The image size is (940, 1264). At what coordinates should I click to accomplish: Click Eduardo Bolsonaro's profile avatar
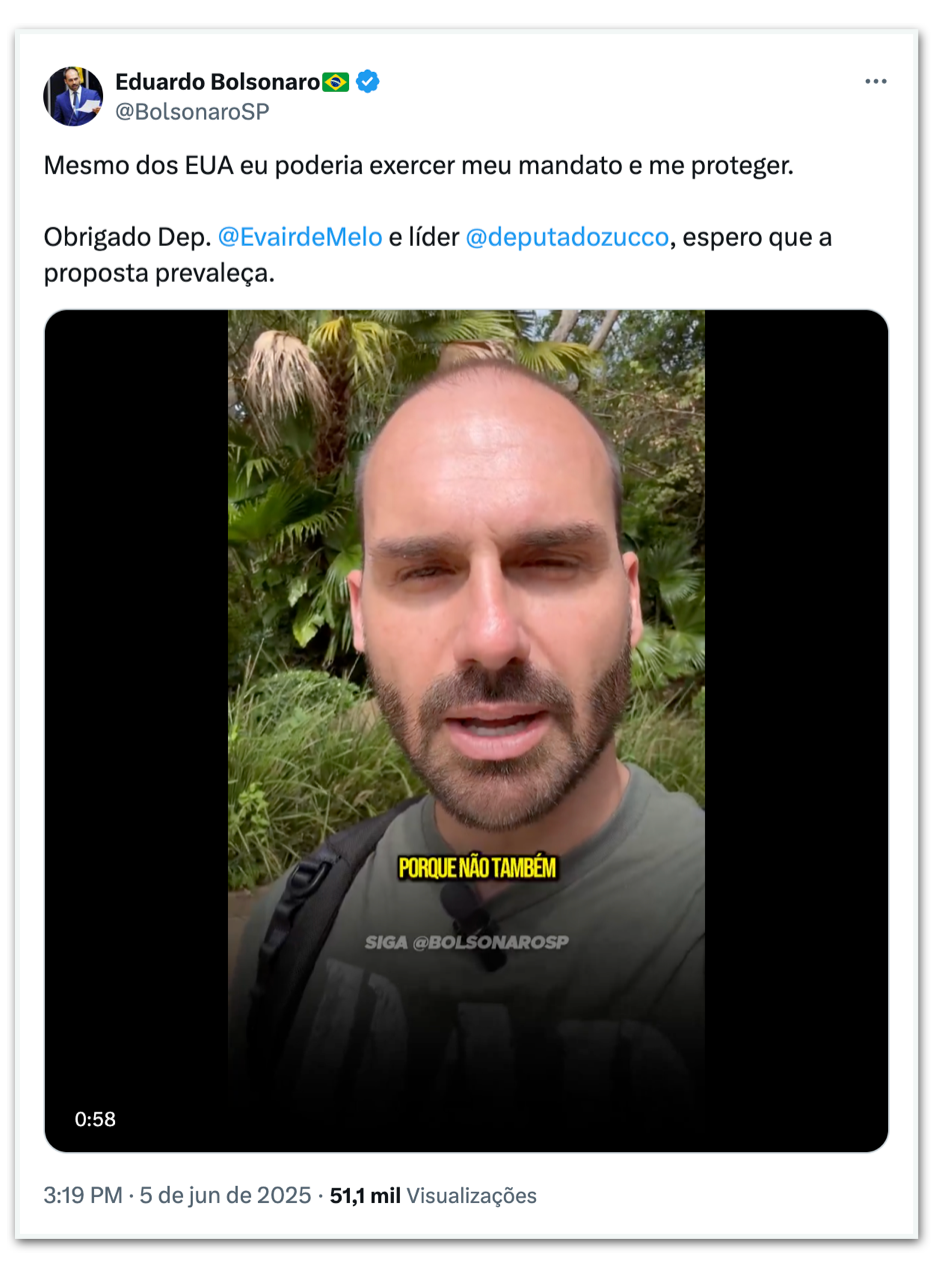(73, 96)
